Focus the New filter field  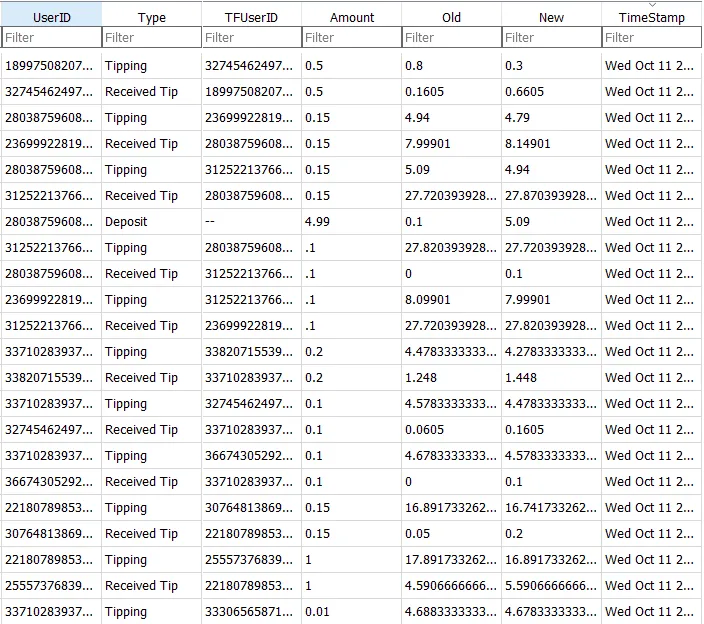(551, 37)
